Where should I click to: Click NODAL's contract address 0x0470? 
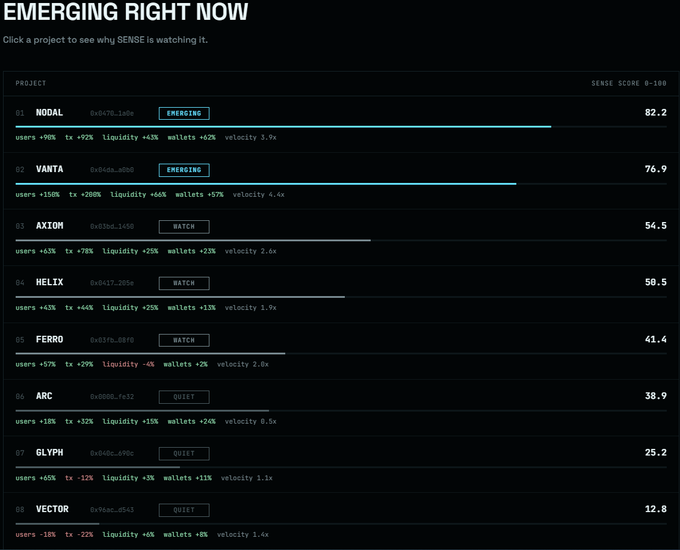point(112,114)
